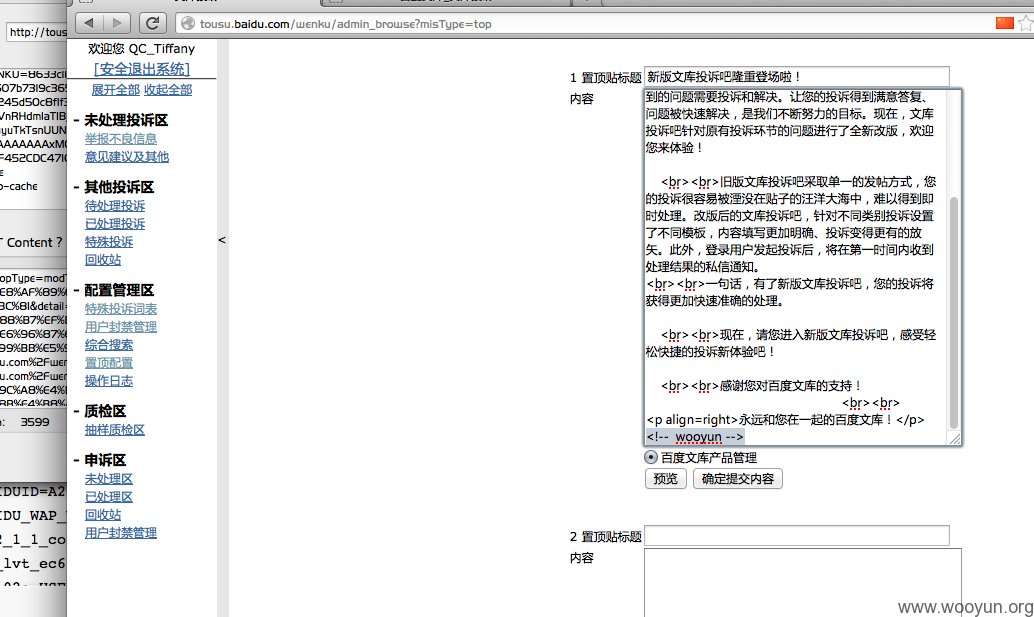Viewport: 1034px width, 617px height.
Task: Open 操作日志 link
Action: tap(109, 381)
